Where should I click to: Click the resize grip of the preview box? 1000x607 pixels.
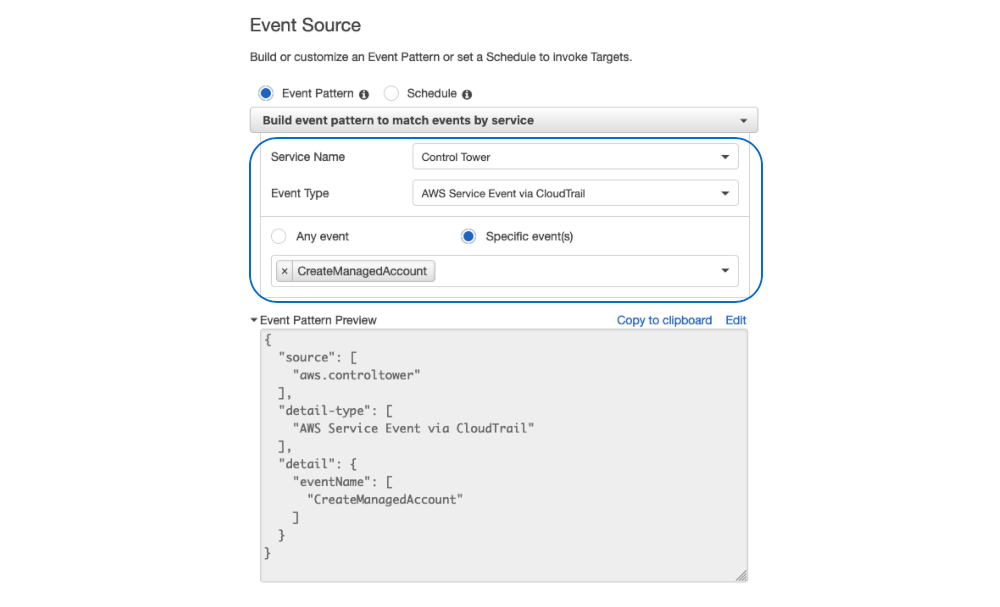[741, 574]
